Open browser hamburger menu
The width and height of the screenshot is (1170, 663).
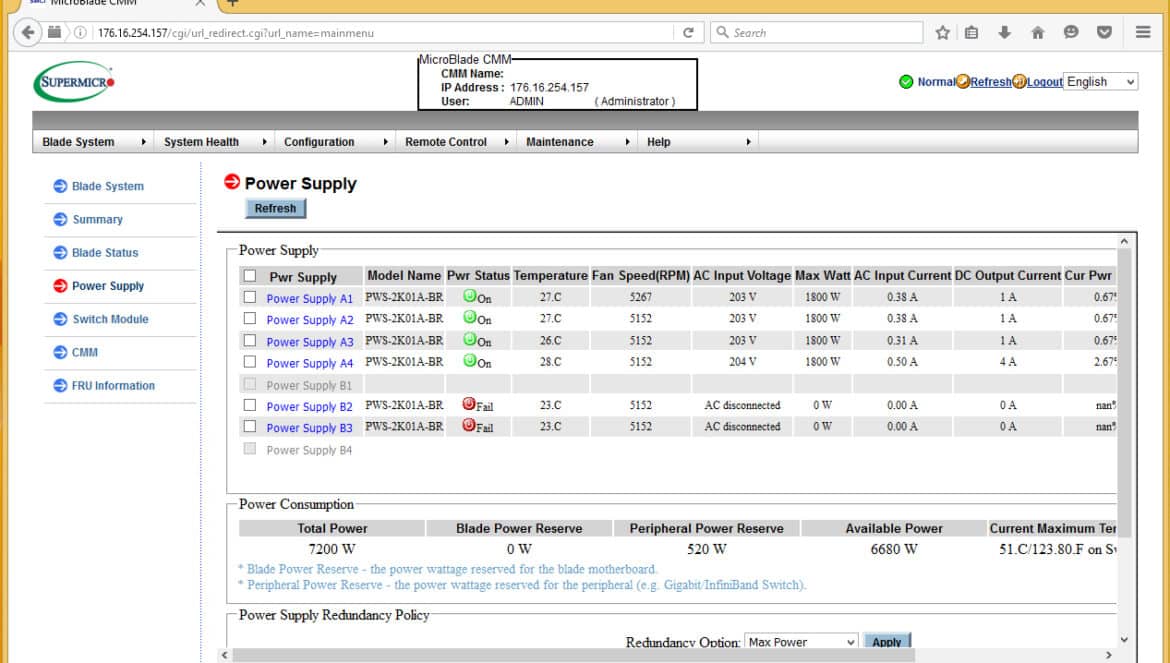1142,32
